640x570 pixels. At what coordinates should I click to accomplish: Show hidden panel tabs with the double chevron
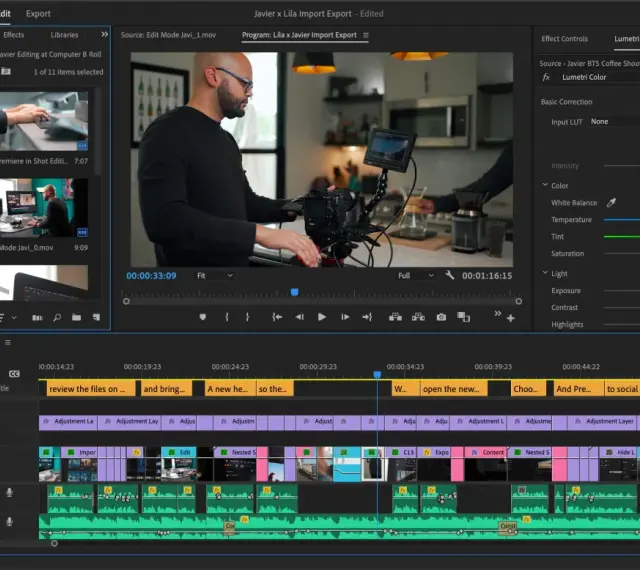104,35
